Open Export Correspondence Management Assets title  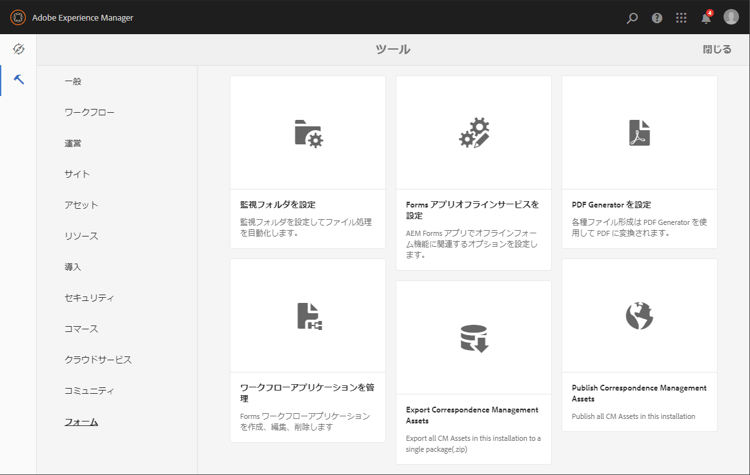coord(472,415)
